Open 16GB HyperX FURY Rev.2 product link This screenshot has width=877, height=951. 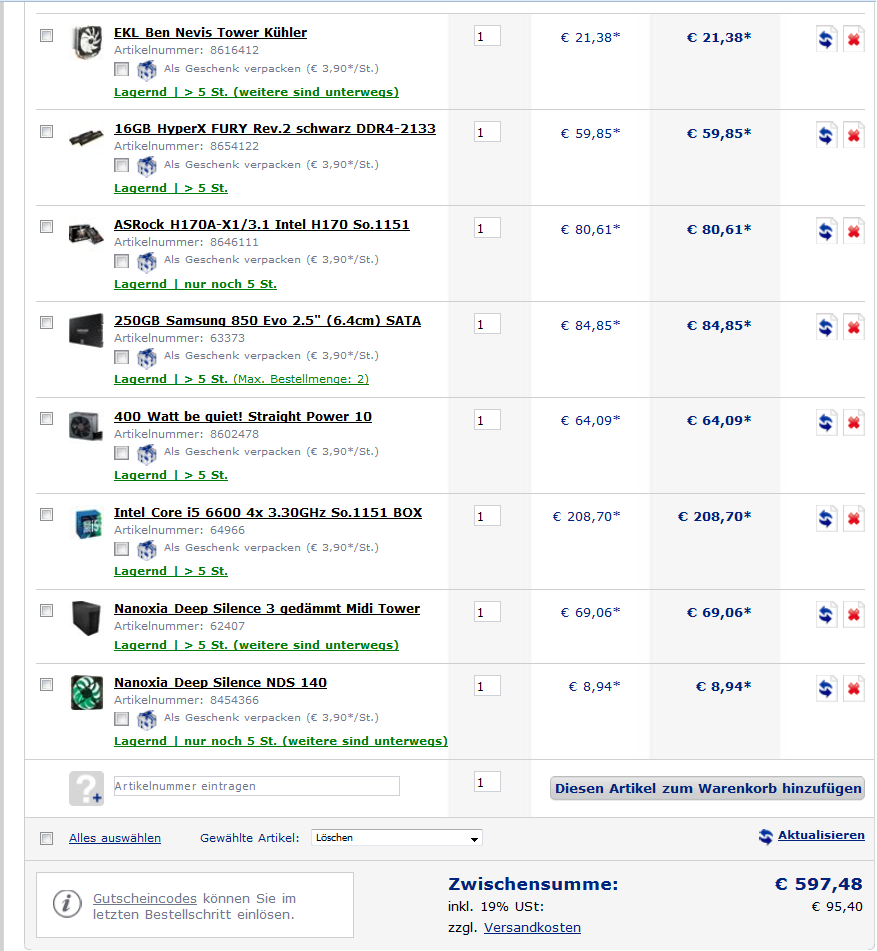click(275, 129)
